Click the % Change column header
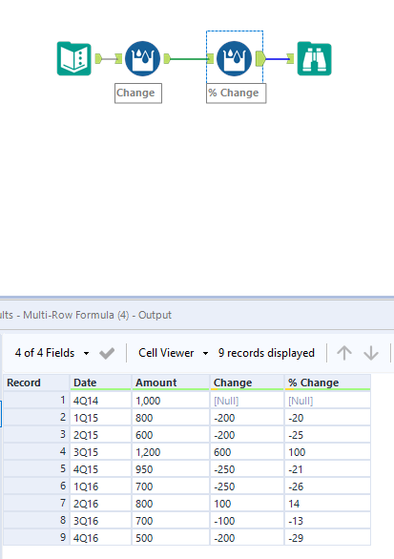This screenshot has height=559, width=394. pos(327,383)
